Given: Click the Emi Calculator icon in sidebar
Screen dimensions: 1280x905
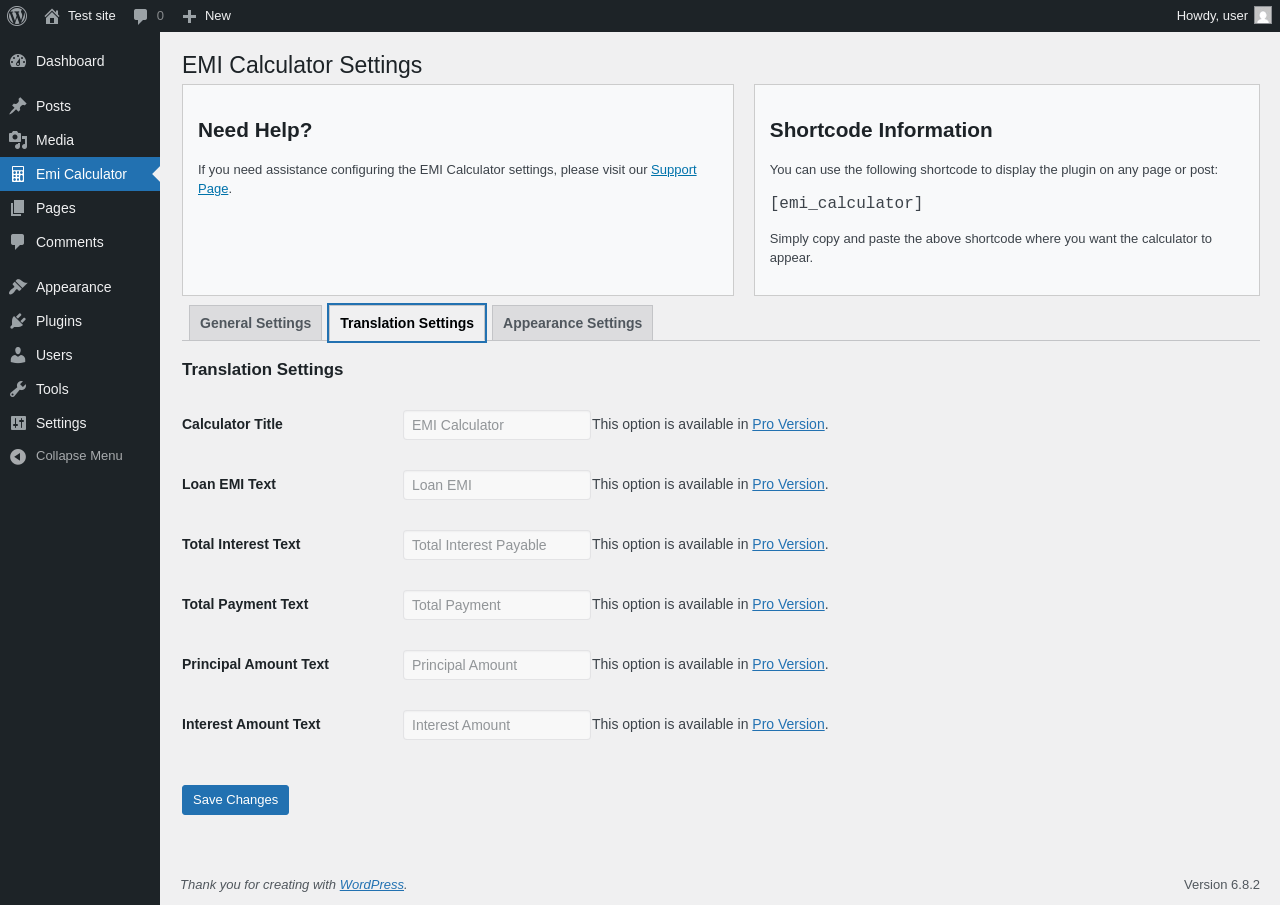Looking at the screenshot, I should [x=18, y=174].
